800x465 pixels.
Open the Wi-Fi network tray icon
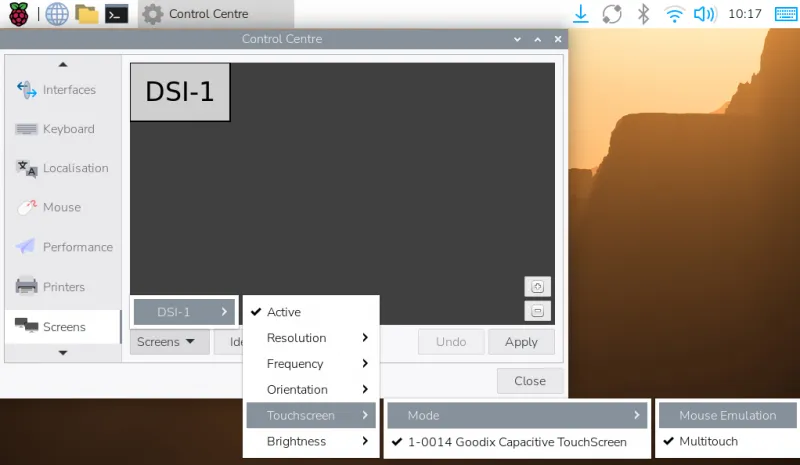(674, 14)
